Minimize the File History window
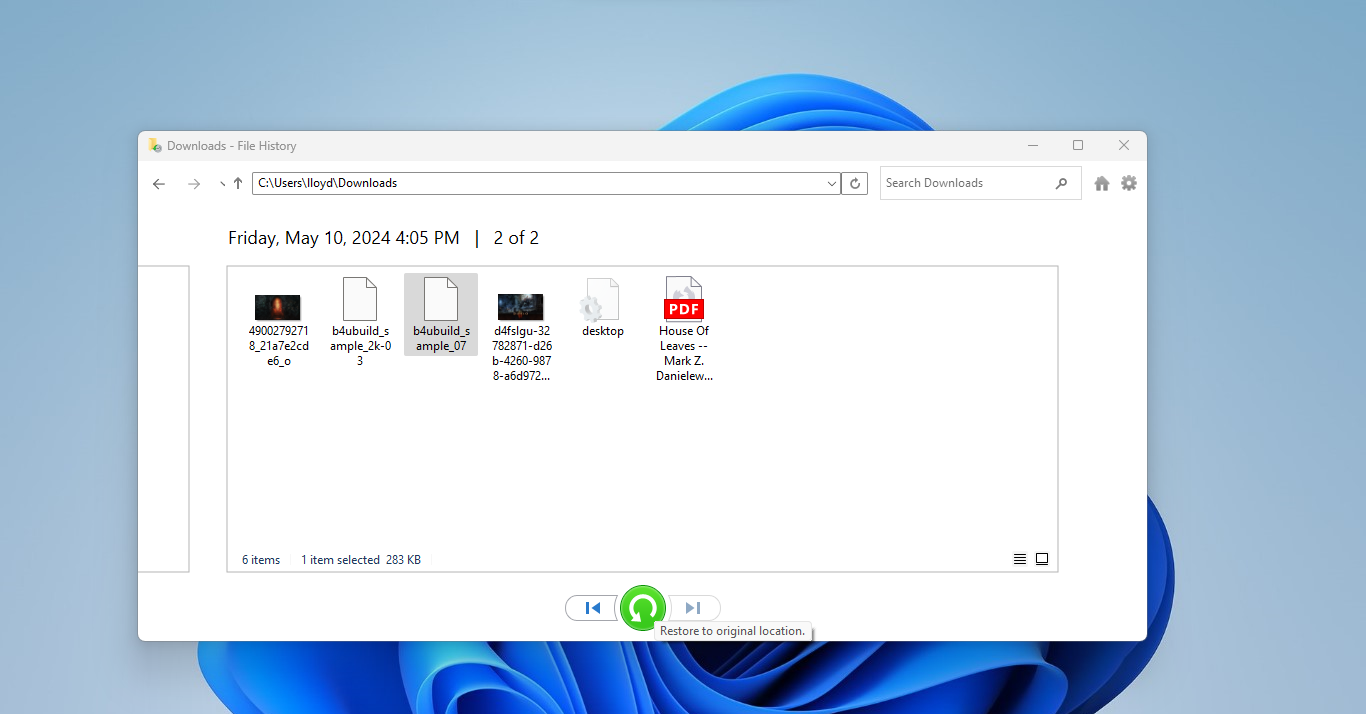Viewport: 1366px width, 714px height. pyautogui.click(x=1033, y=145)
